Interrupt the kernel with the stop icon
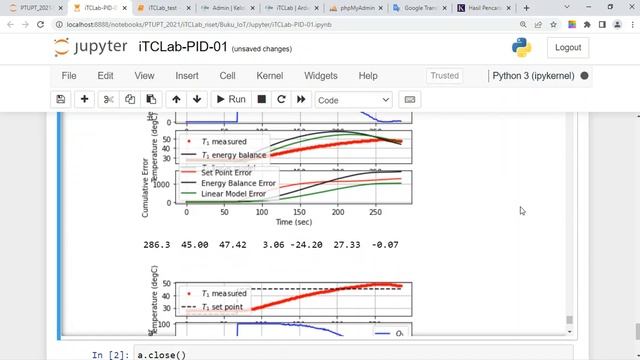The height and width of the screenshot is (360, 640). coord(262,99)
